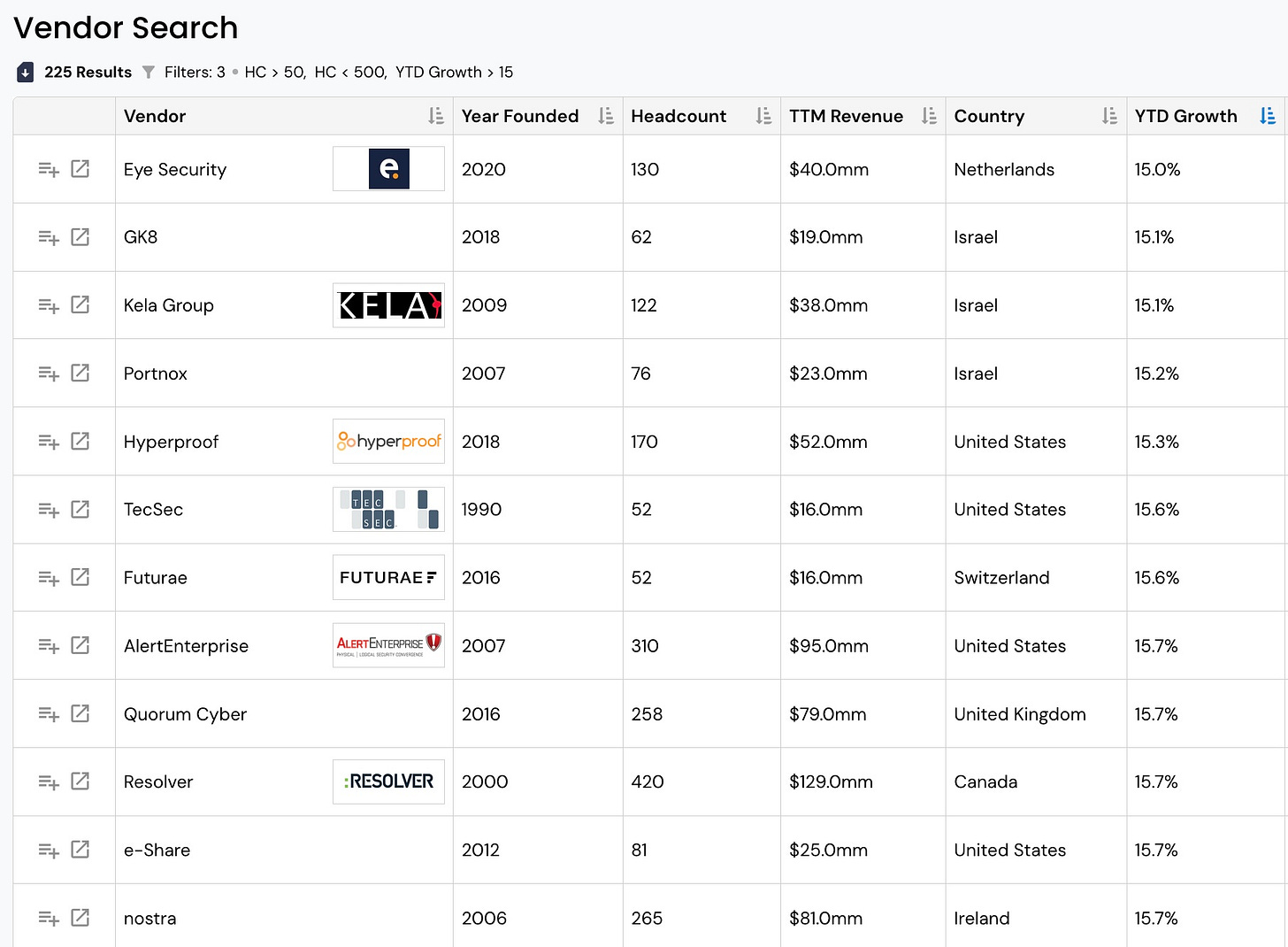The image size is (1288, 947).
Task: Open TecSec external link icon
Action: tap(80, 509)
